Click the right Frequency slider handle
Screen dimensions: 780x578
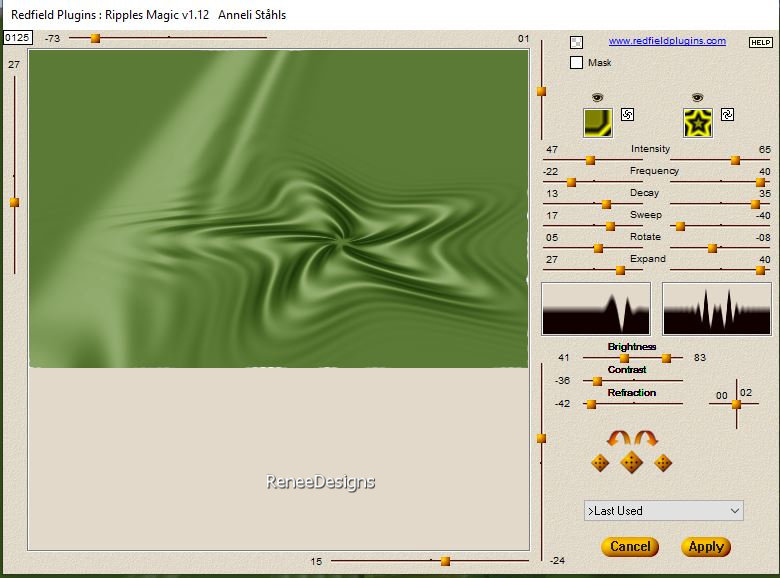[760, 183]
